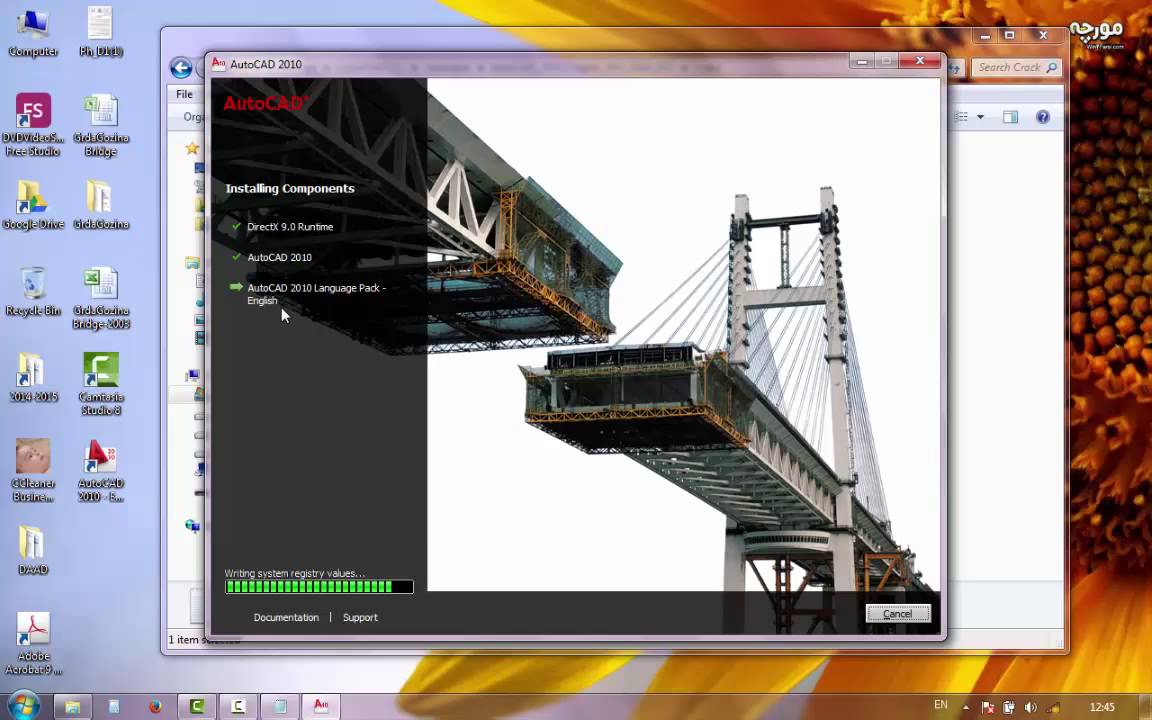Click the red AutoCAD logo in installer

click(264, 103)
